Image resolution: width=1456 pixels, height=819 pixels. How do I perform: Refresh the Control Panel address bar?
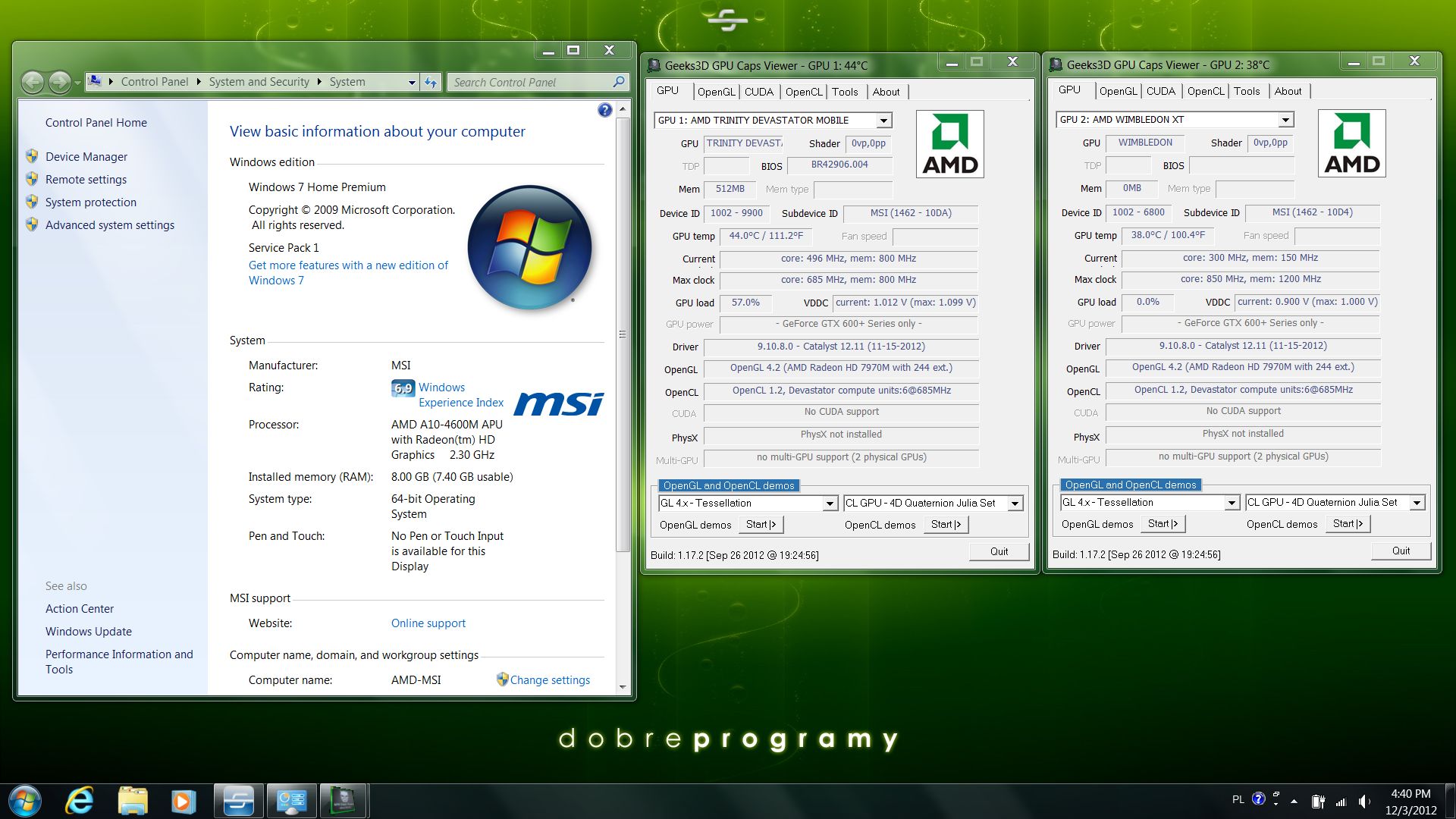tap(431, 82)
